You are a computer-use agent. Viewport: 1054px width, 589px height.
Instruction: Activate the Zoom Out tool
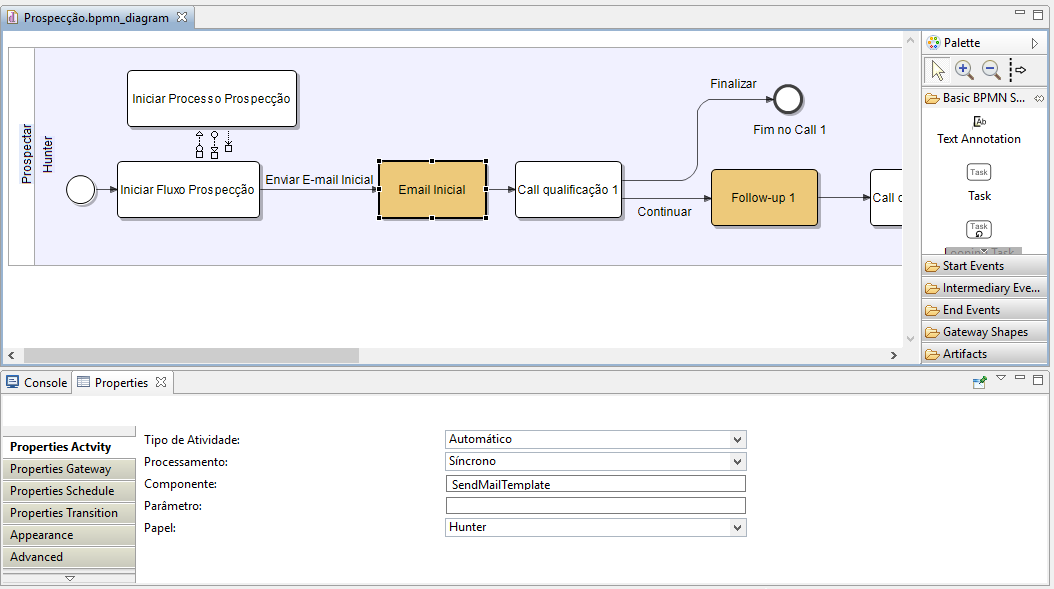tap(991, 70)
